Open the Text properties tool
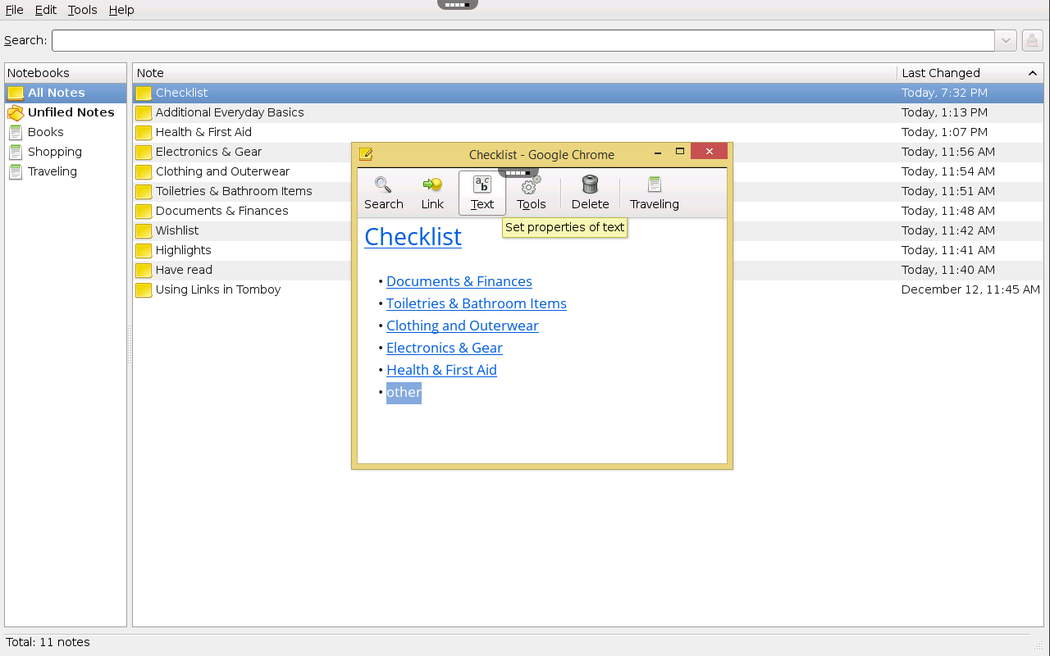This screenshot has width=1050, height=656. pyautogui.click(x=482, y=192)
